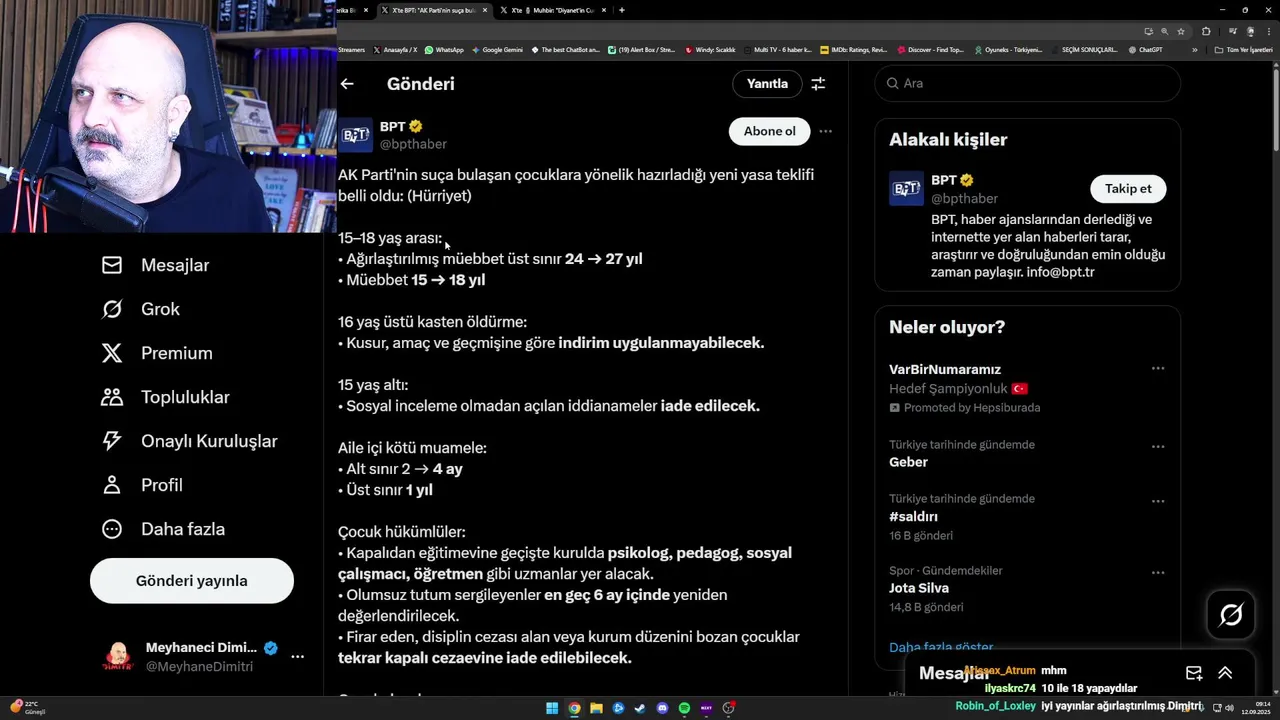This screenshot has height=720, width=1280.
Task: Bookmark this page with star icon
Action: [1180, 31]
